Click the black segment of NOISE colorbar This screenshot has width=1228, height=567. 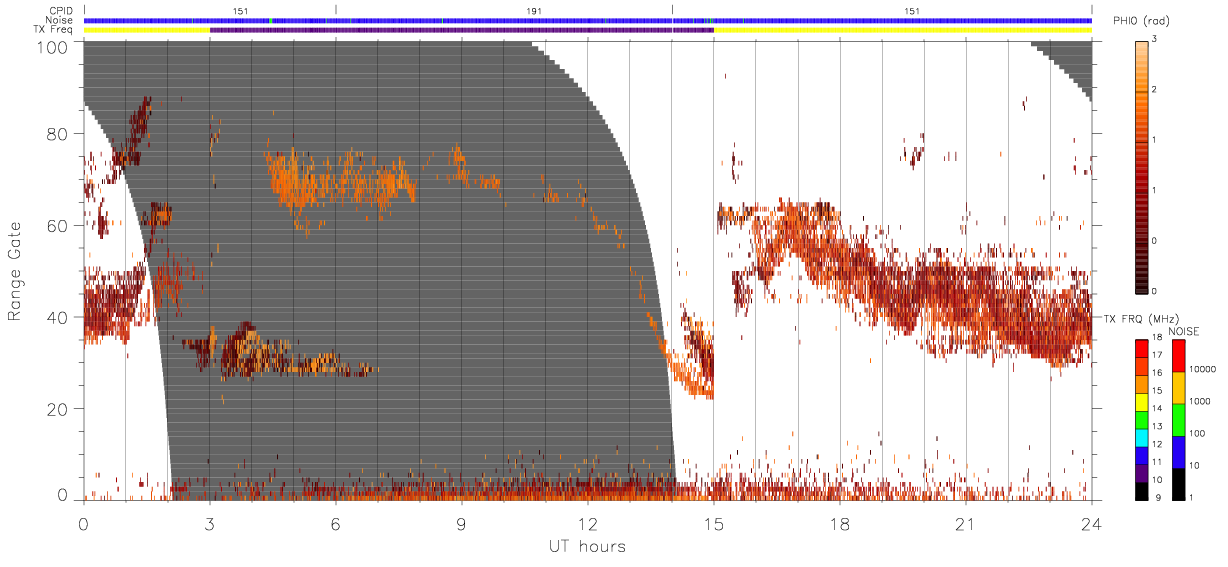(x=1178, y=482)
